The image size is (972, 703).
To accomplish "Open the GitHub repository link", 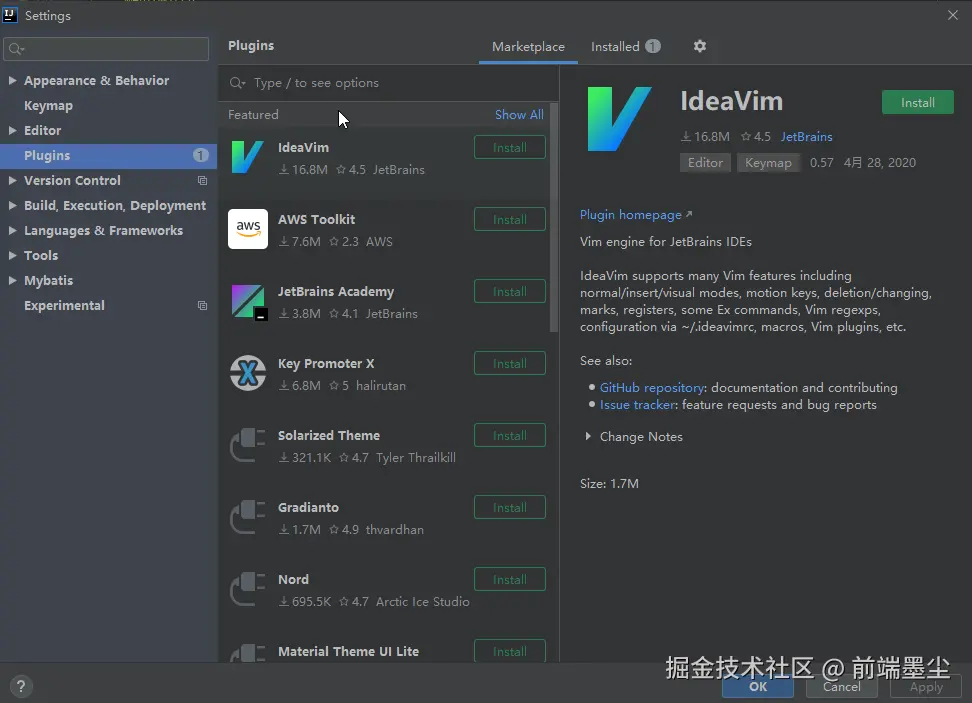I will (652, 388).
